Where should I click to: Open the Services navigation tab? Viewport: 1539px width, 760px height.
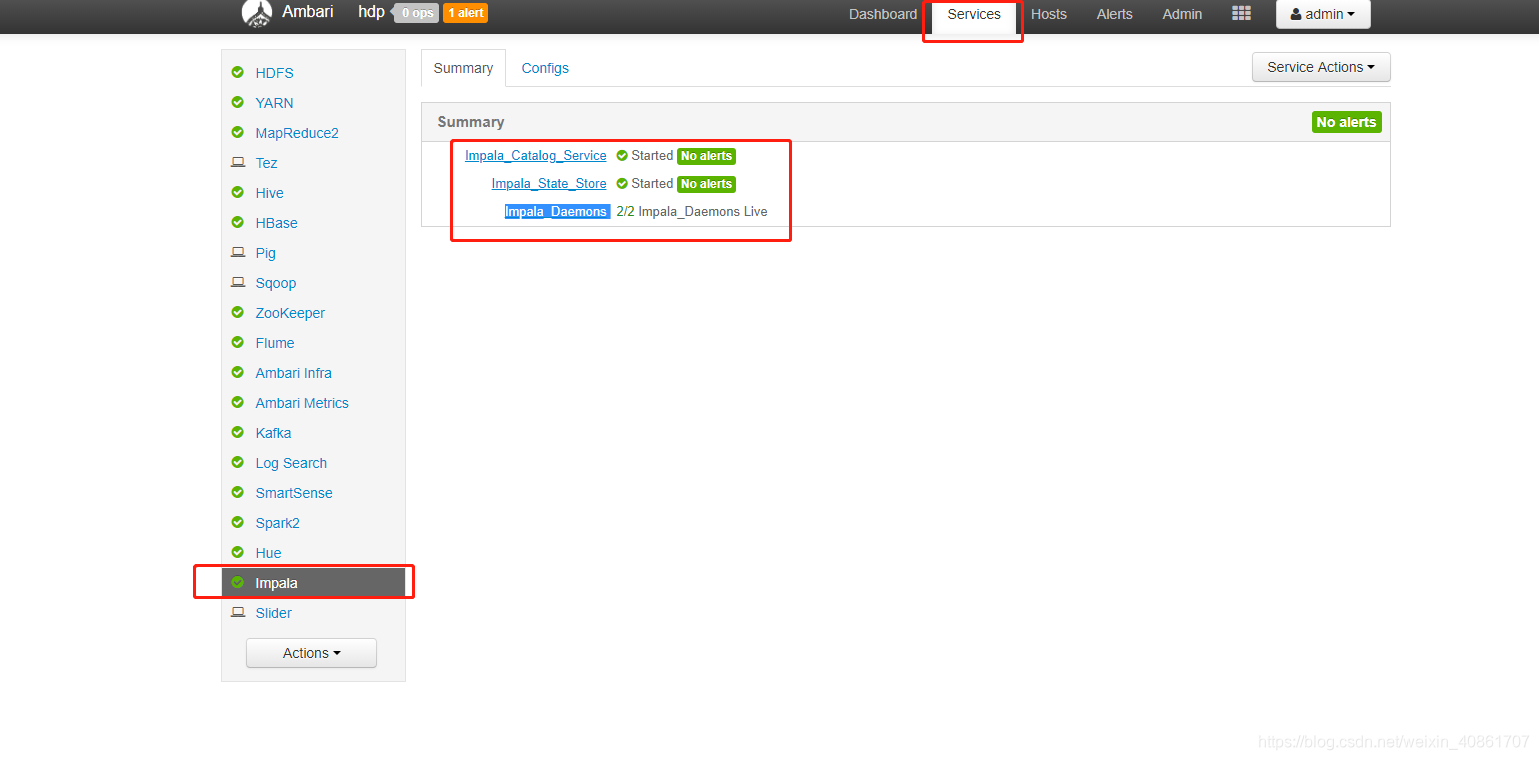pos(974,14)
